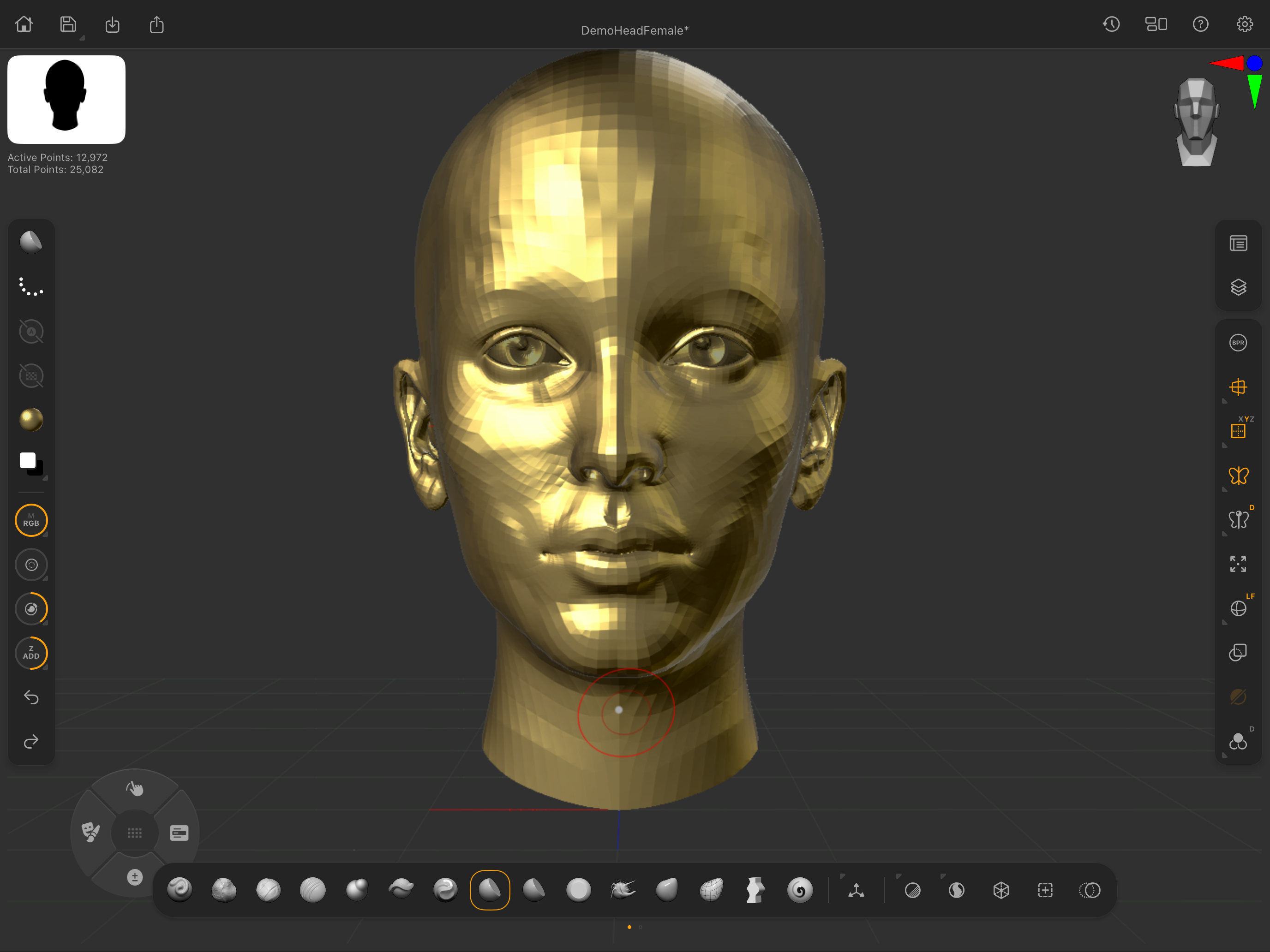The height and width of the screenshot is (952, 1270).
Task: Click the frame mesh arrows icon
Action: tap(1238, 564)
